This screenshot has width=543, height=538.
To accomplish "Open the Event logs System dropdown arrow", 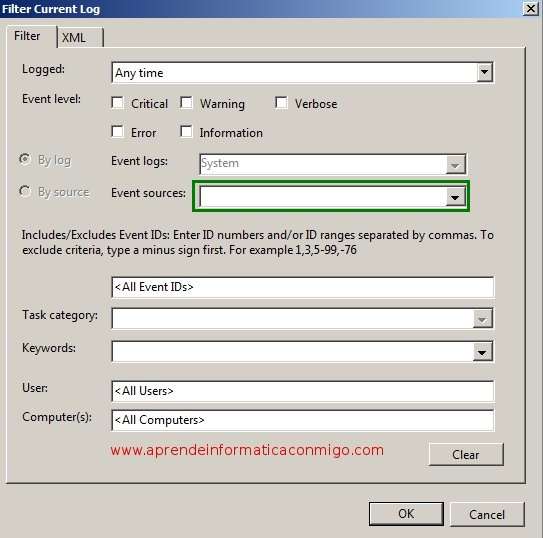I will point(455,164).
